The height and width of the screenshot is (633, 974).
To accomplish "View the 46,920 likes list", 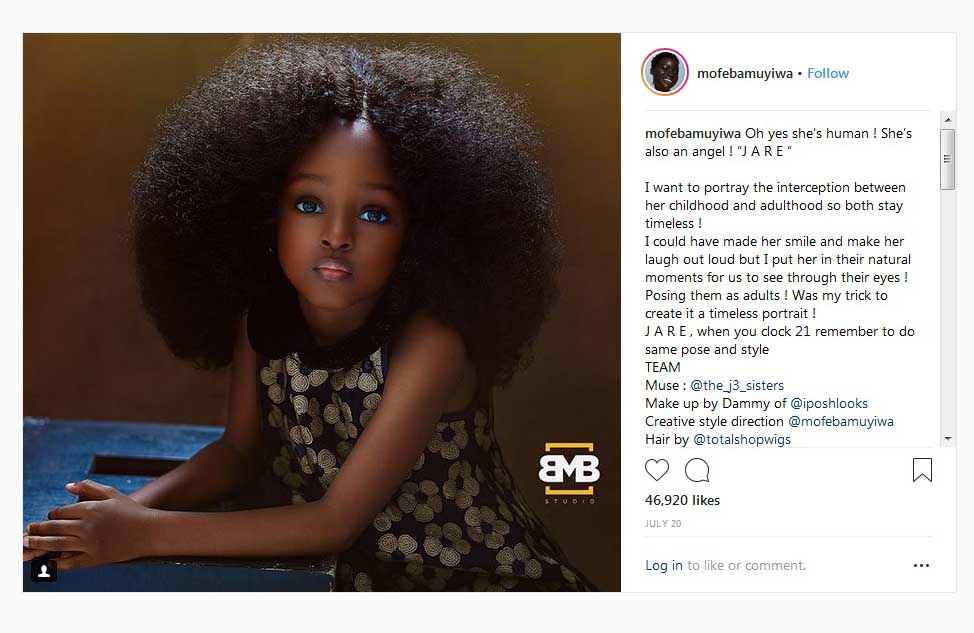I will (x=682, y=500).
